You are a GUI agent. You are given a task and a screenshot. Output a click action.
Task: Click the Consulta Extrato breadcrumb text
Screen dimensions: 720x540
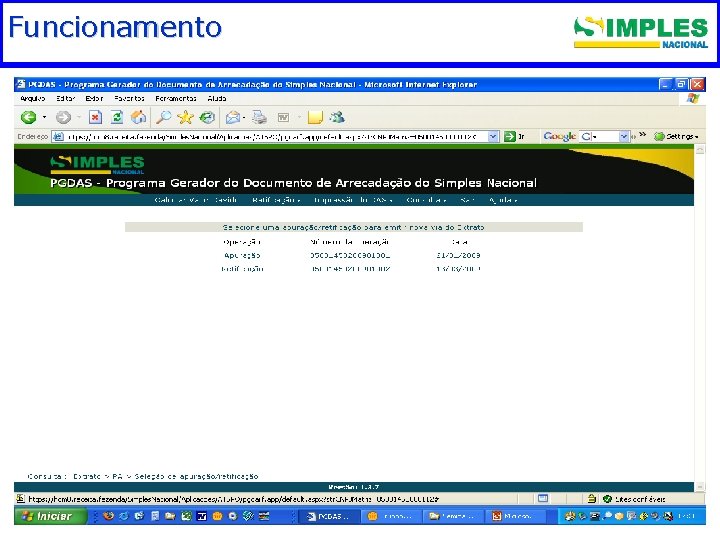tap(143, 476)
